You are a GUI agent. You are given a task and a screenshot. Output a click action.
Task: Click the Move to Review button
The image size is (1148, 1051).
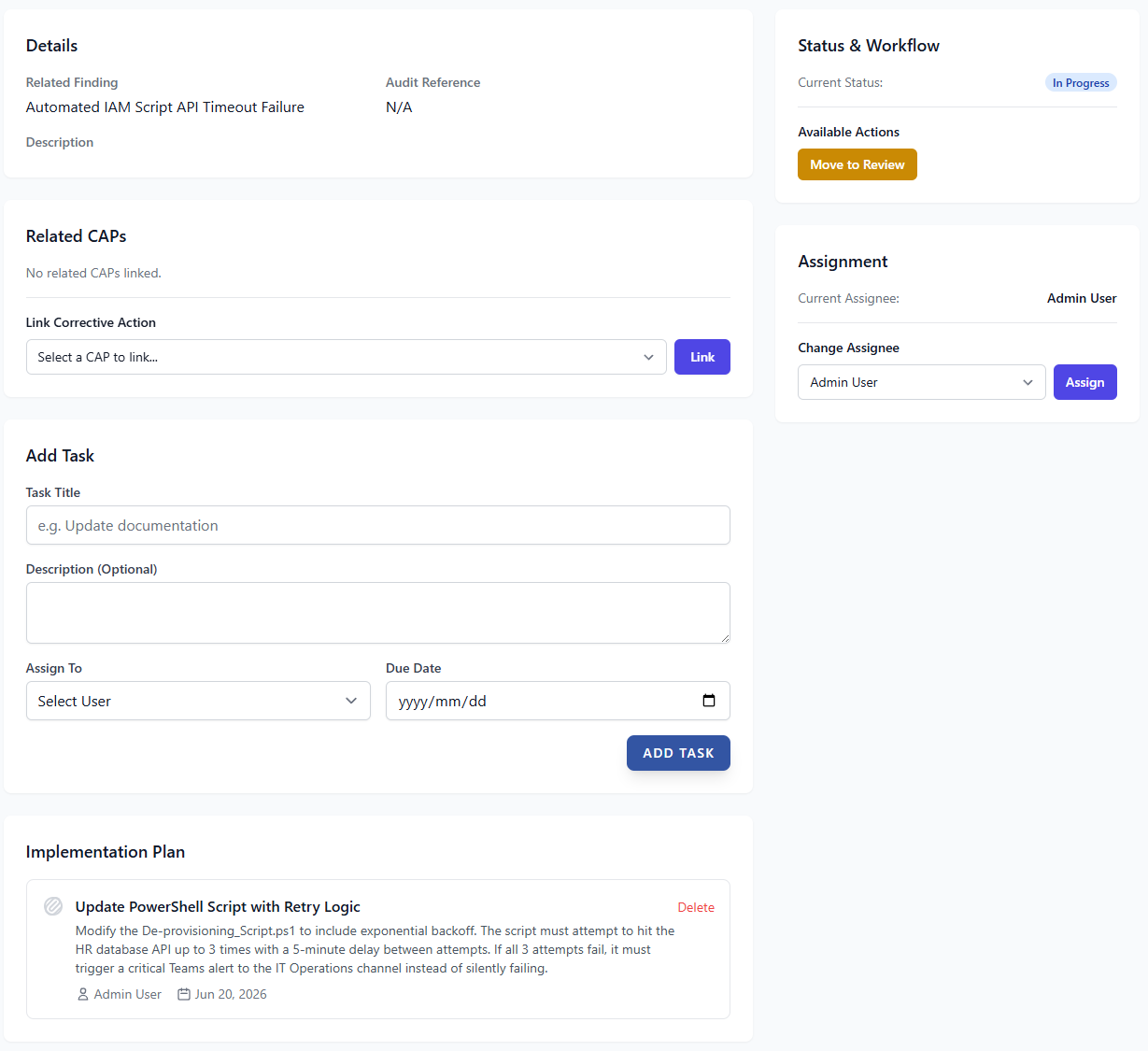pos(857,164)
